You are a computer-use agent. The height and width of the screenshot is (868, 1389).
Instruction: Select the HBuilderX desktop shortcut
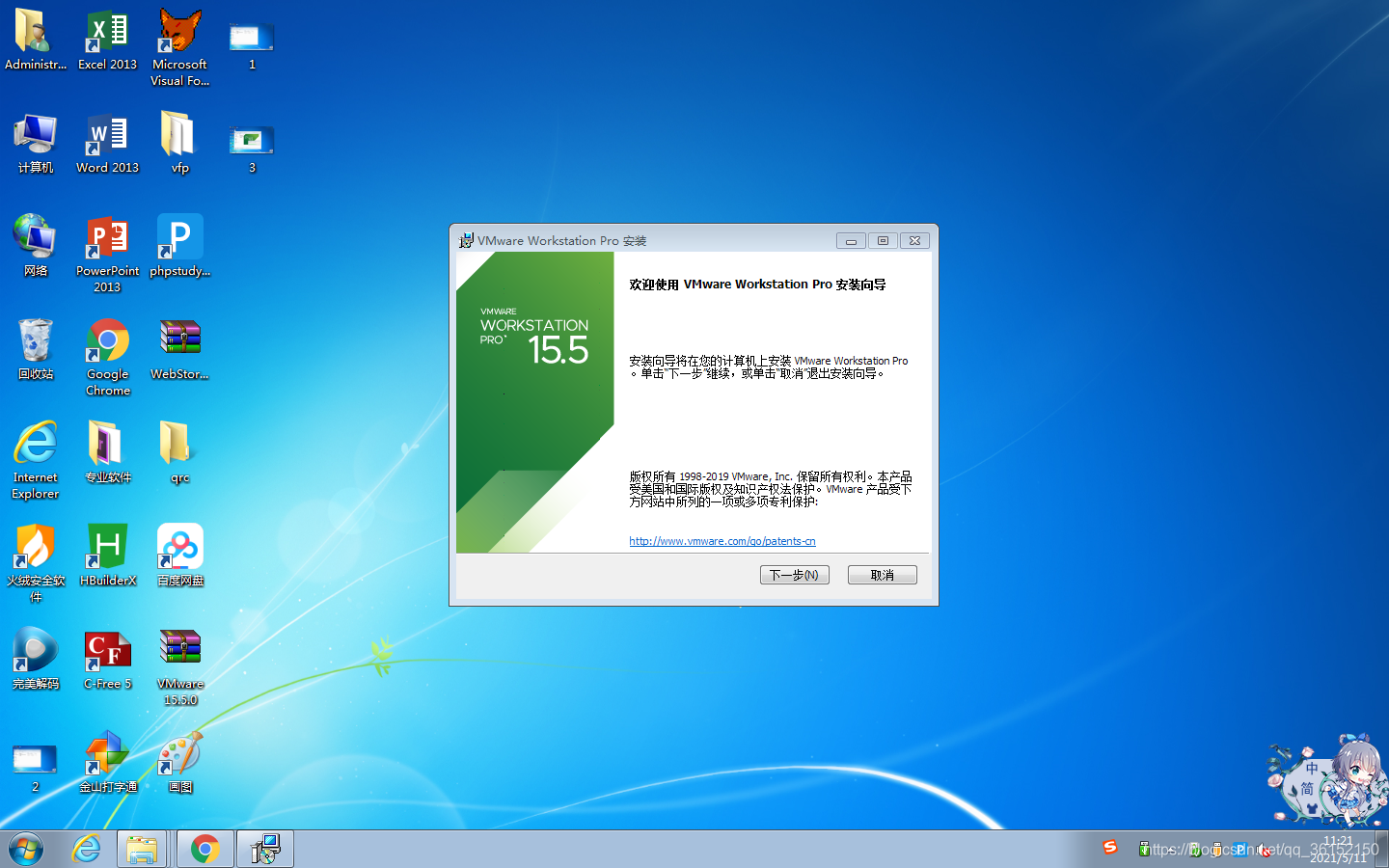(x=107, y=556)
